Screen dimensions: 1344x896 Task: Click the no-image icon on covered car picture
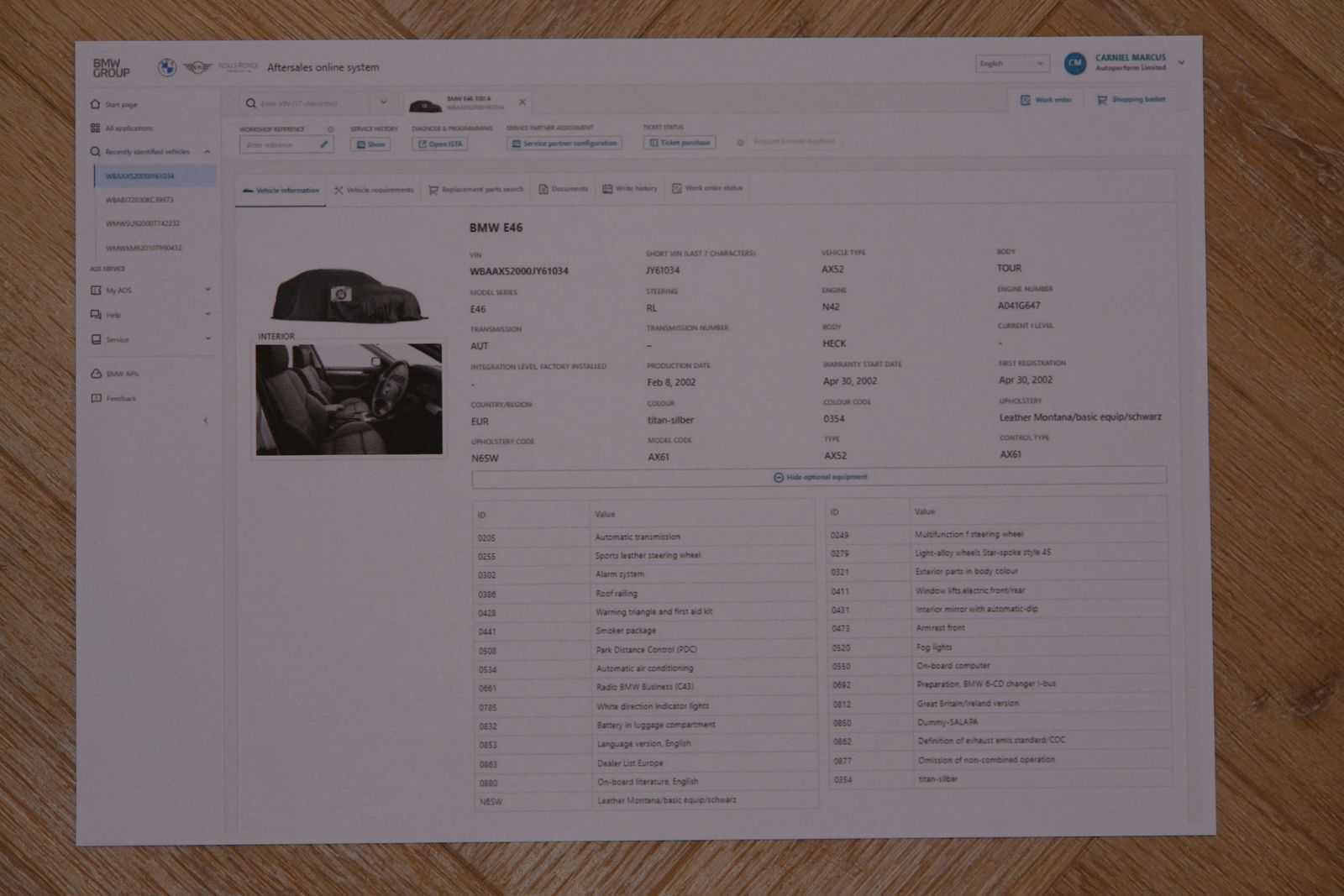340,294
